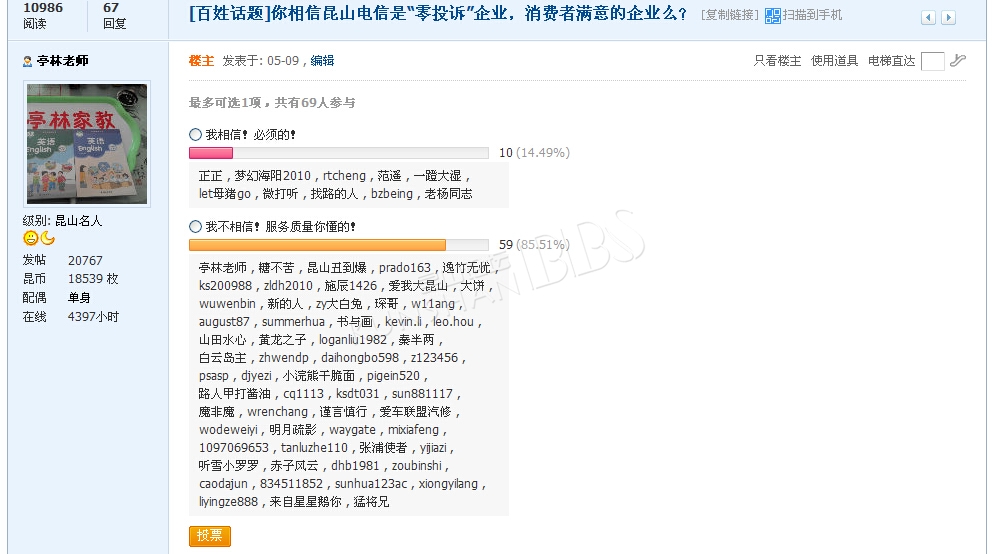Click voter name wodeweiyi
993x554 pixels.
[228, 430]
